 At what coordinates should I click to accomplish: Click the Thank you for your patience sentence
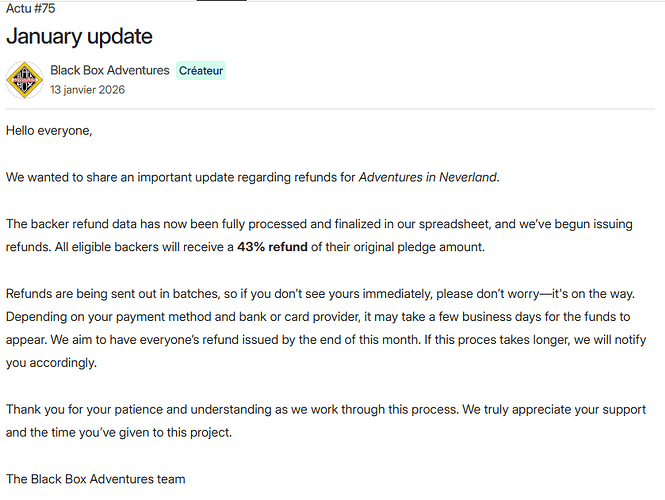(200, 410)
